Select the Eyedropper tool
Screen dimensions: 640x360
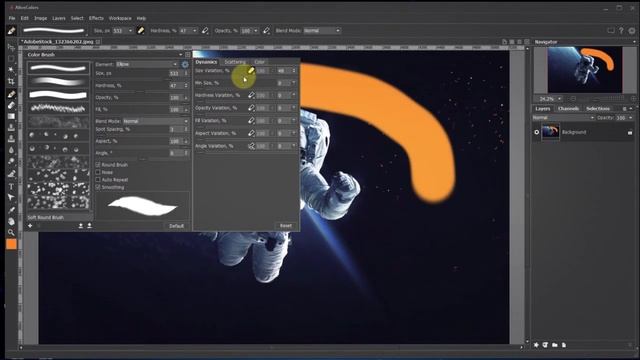[x=11, y=210]
